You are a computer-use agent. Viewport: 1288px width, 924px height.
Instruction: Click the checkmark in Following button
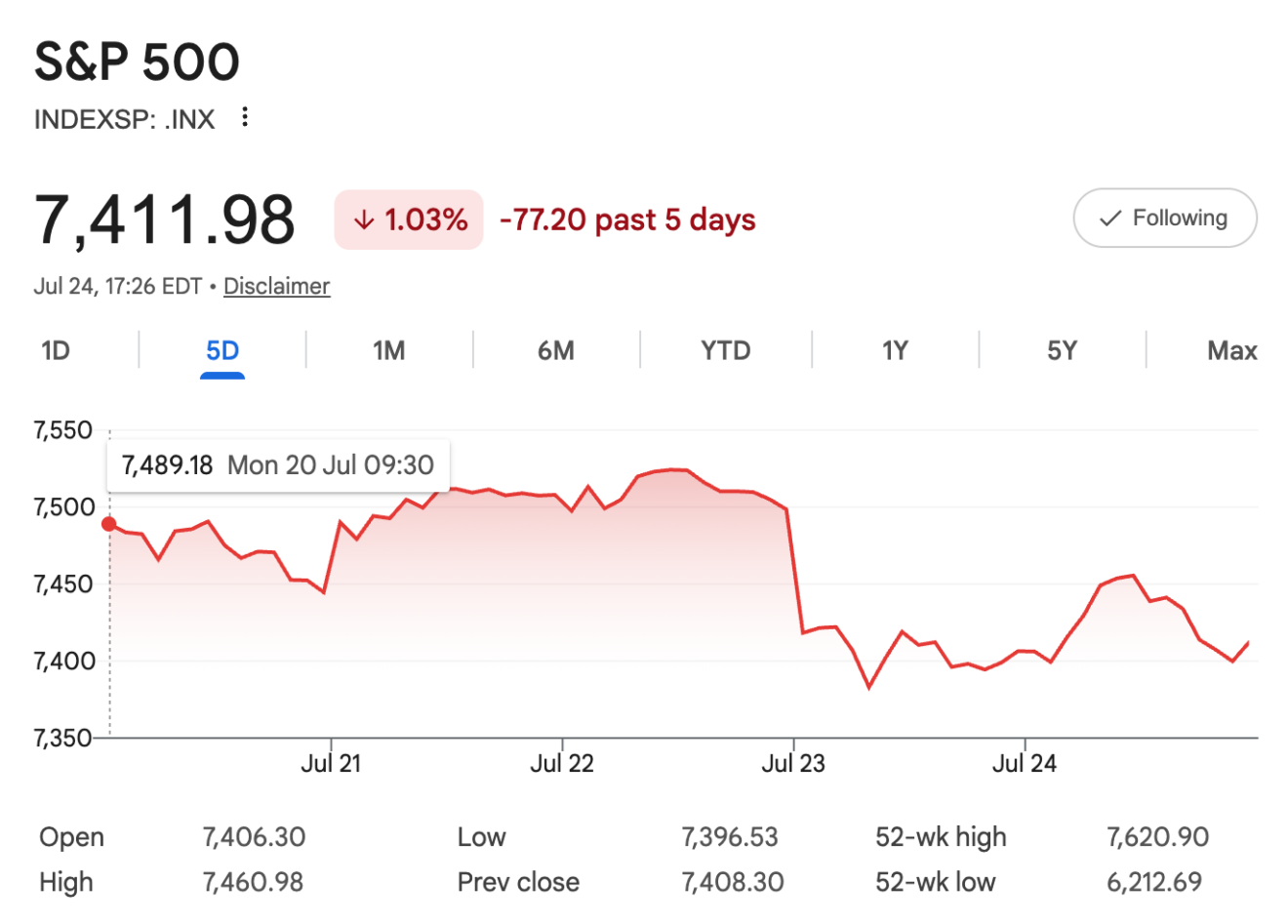click(1109, 219)
